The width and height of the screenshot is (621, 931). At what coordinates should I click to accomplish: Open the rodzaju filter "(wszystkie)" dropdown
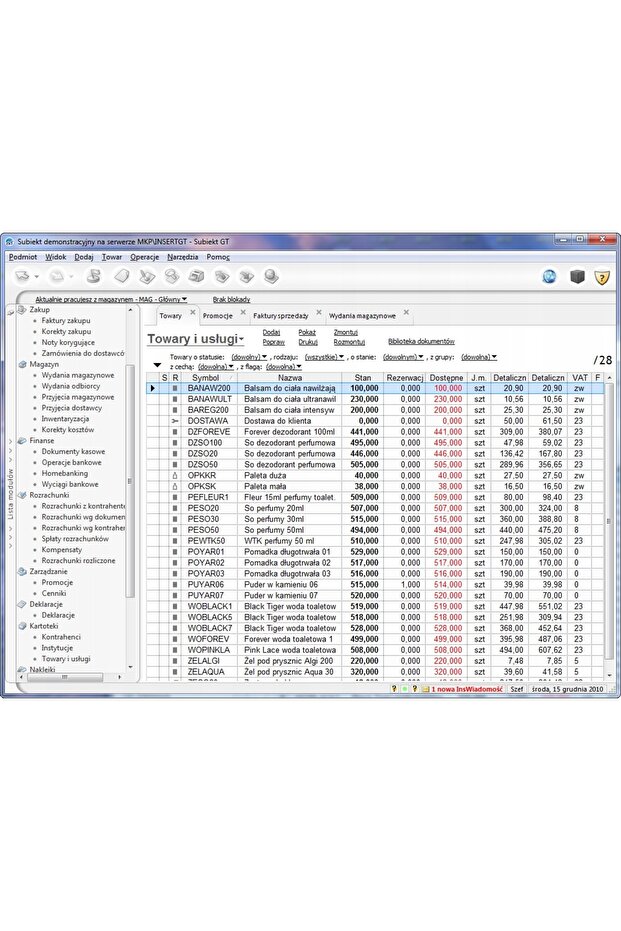(324, 356)
